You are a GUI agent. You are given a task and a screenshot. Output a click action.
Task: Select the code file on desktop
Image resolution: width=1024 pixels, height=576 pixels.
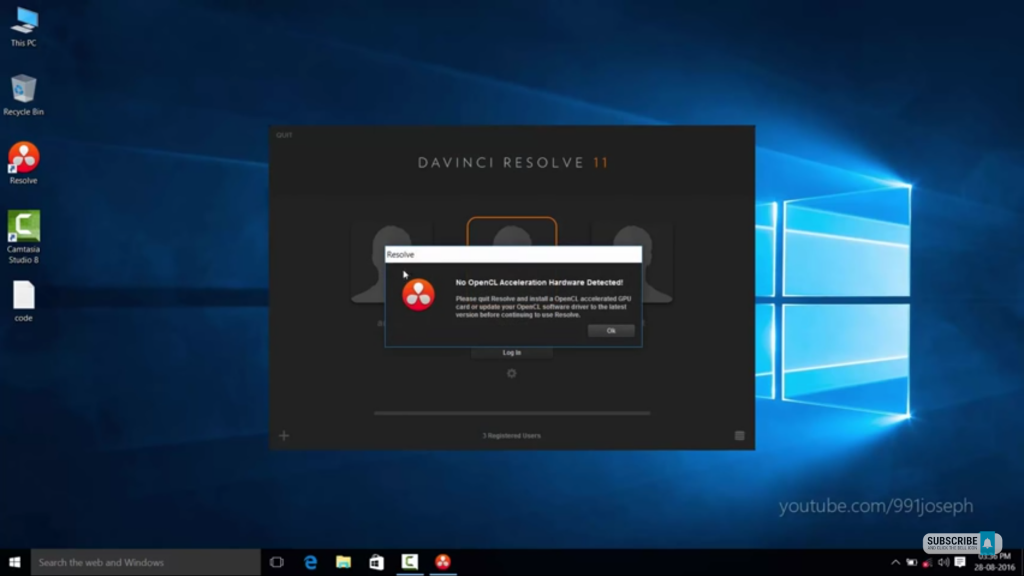coord(24,301)
